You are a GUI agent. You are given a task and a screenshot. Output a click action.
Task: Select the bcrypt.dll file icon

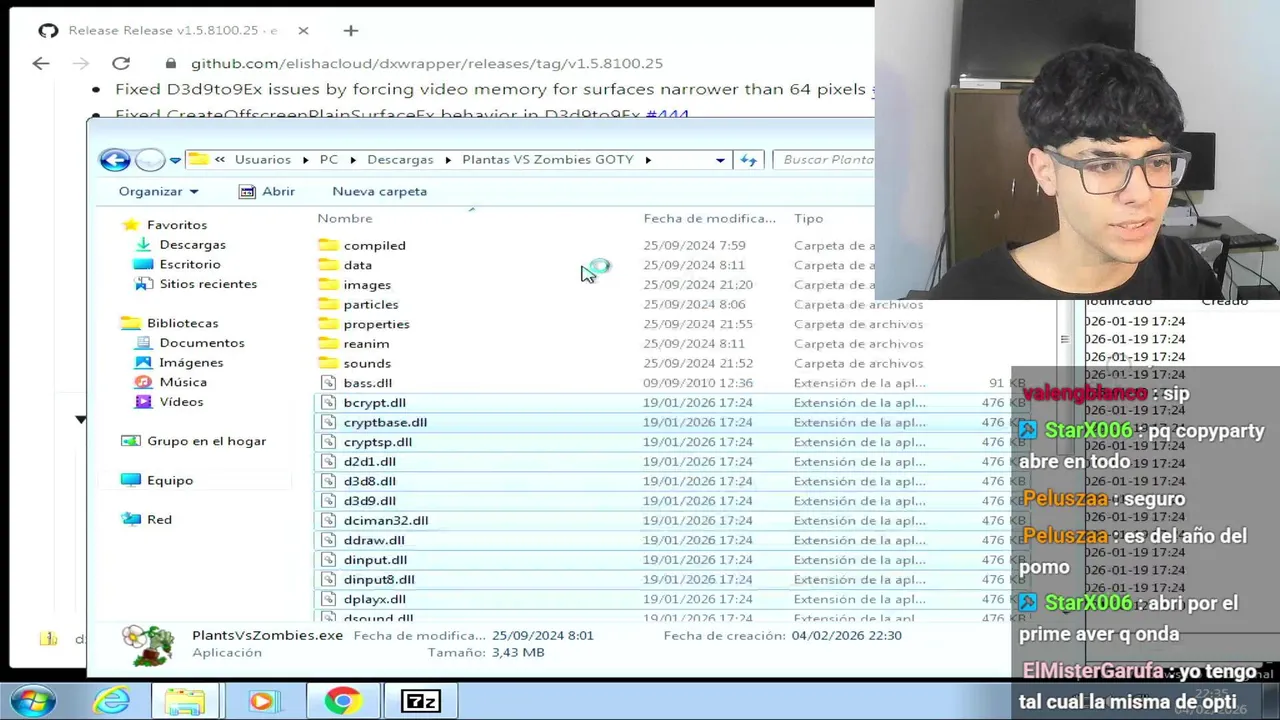[329, 402]
